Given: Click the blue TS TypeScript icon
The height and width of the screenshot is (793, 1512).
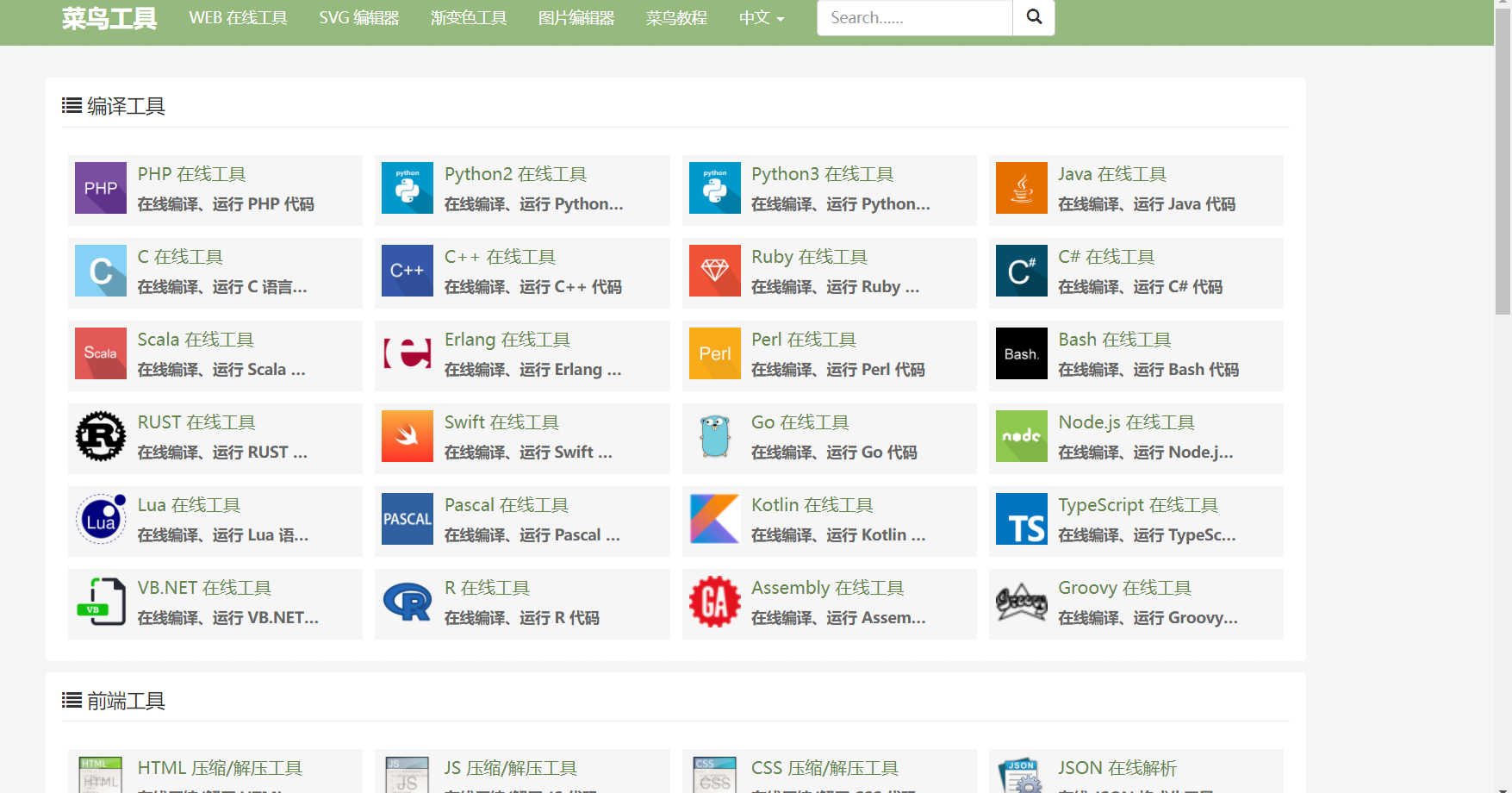Looking at the screenshot, I should tap(1022, 519).
